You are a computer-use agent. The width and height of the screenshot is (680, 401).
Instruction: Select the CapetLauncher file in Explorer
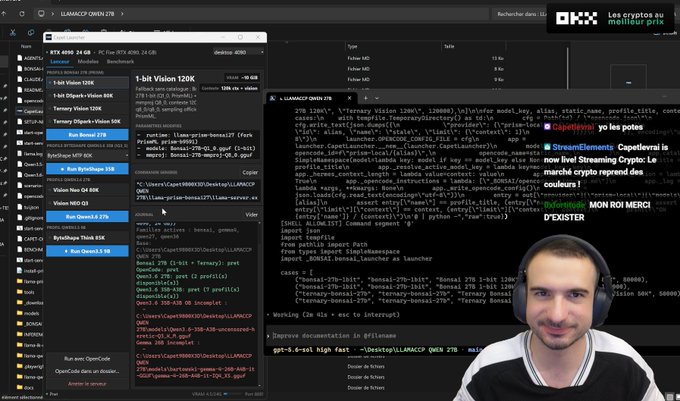click(30, 111)
